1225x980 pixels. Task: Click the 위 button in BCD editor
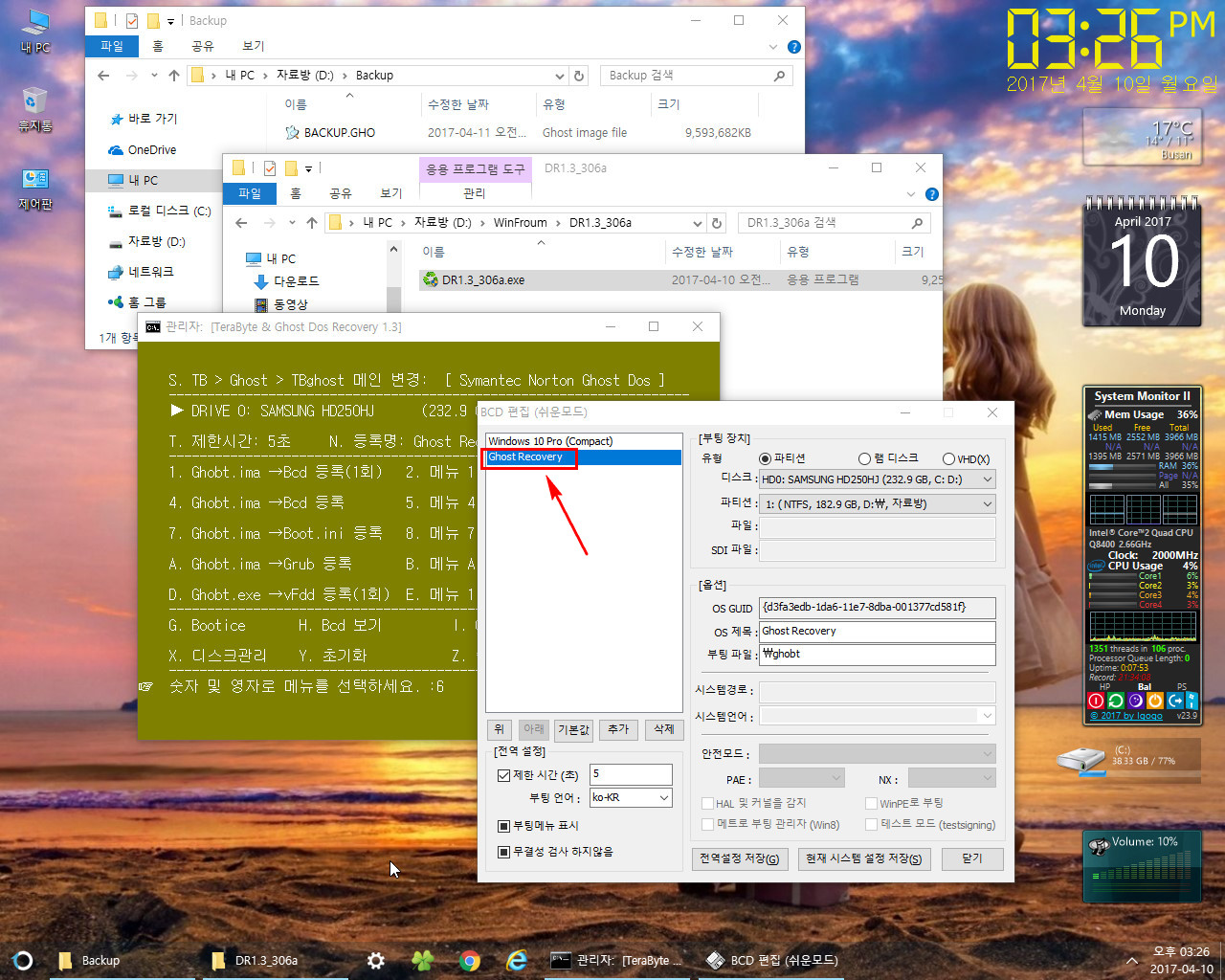[x=499, y=729]
